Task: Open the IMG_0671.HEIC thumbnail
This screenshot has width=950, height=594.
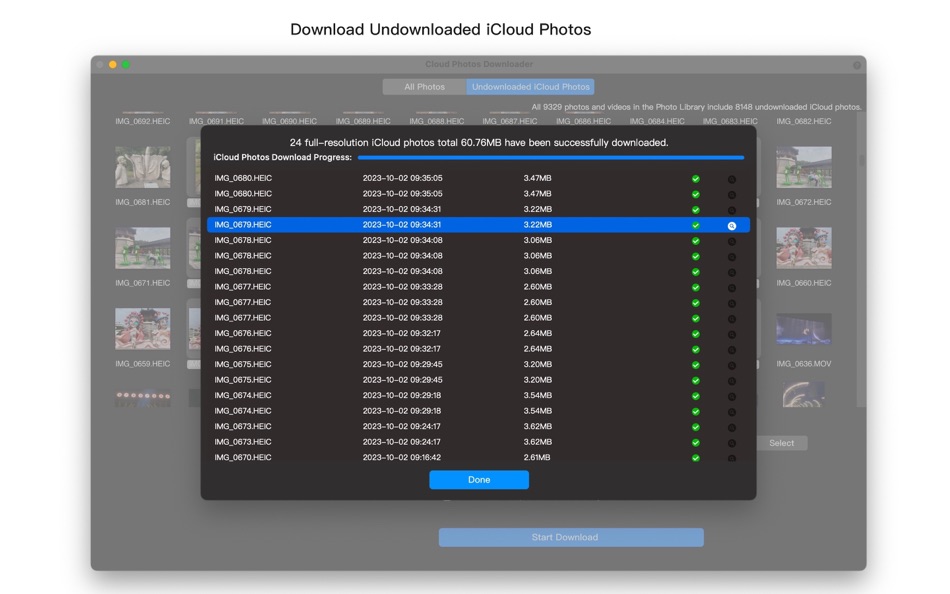Action: point(143,248)
